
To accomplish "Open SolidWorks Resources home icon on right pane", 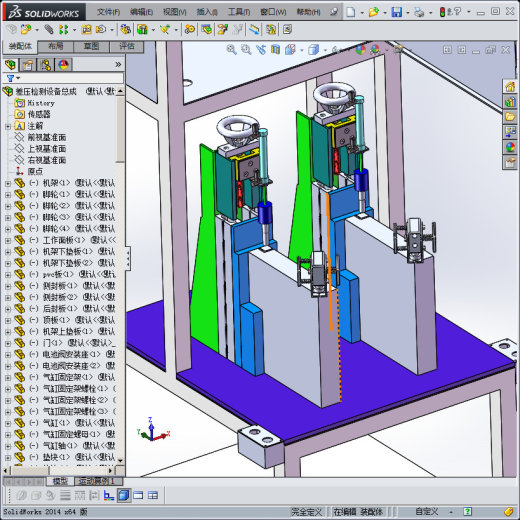I will pyautogui.click(x=510, y=87).
